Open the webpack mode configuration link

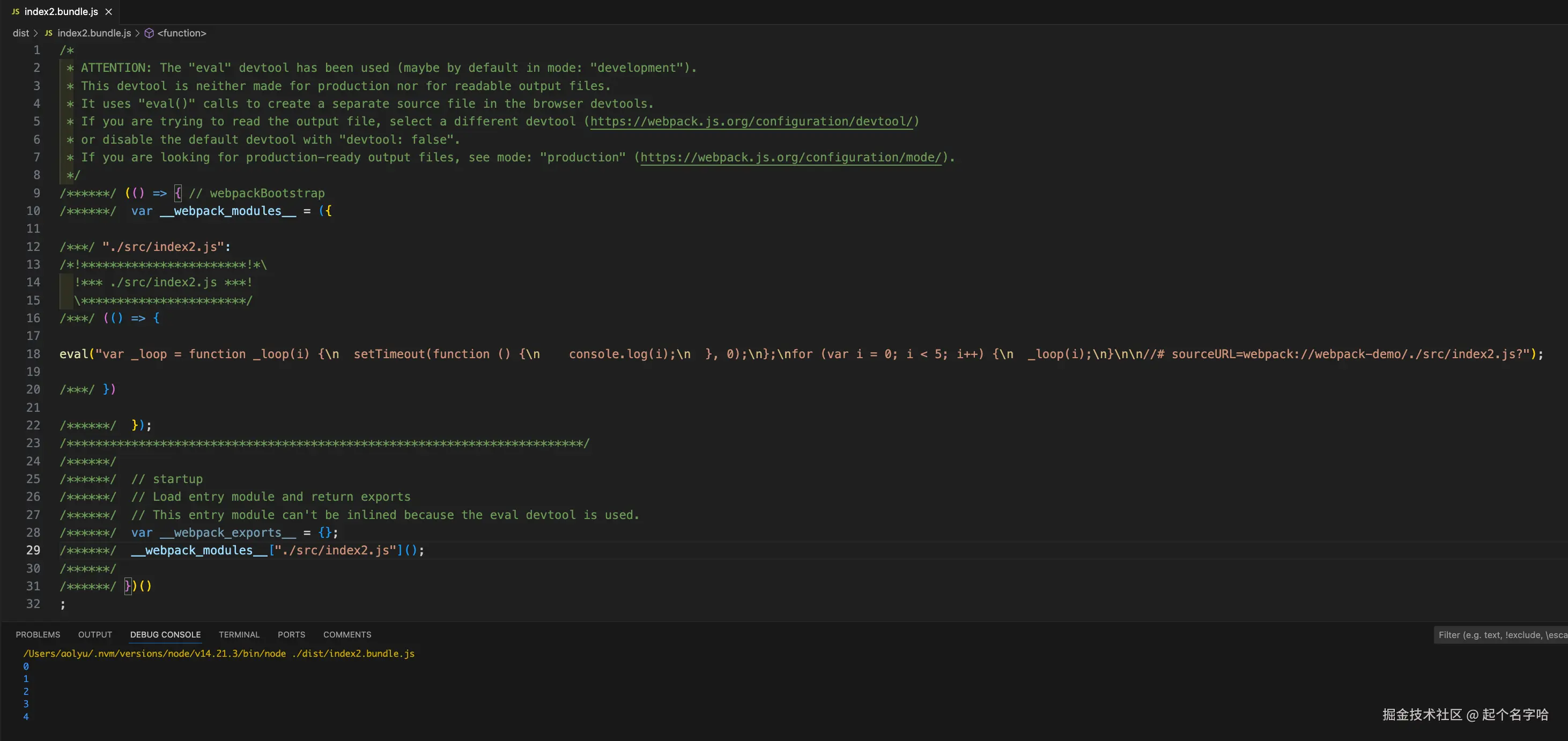[x=790, y=158]
